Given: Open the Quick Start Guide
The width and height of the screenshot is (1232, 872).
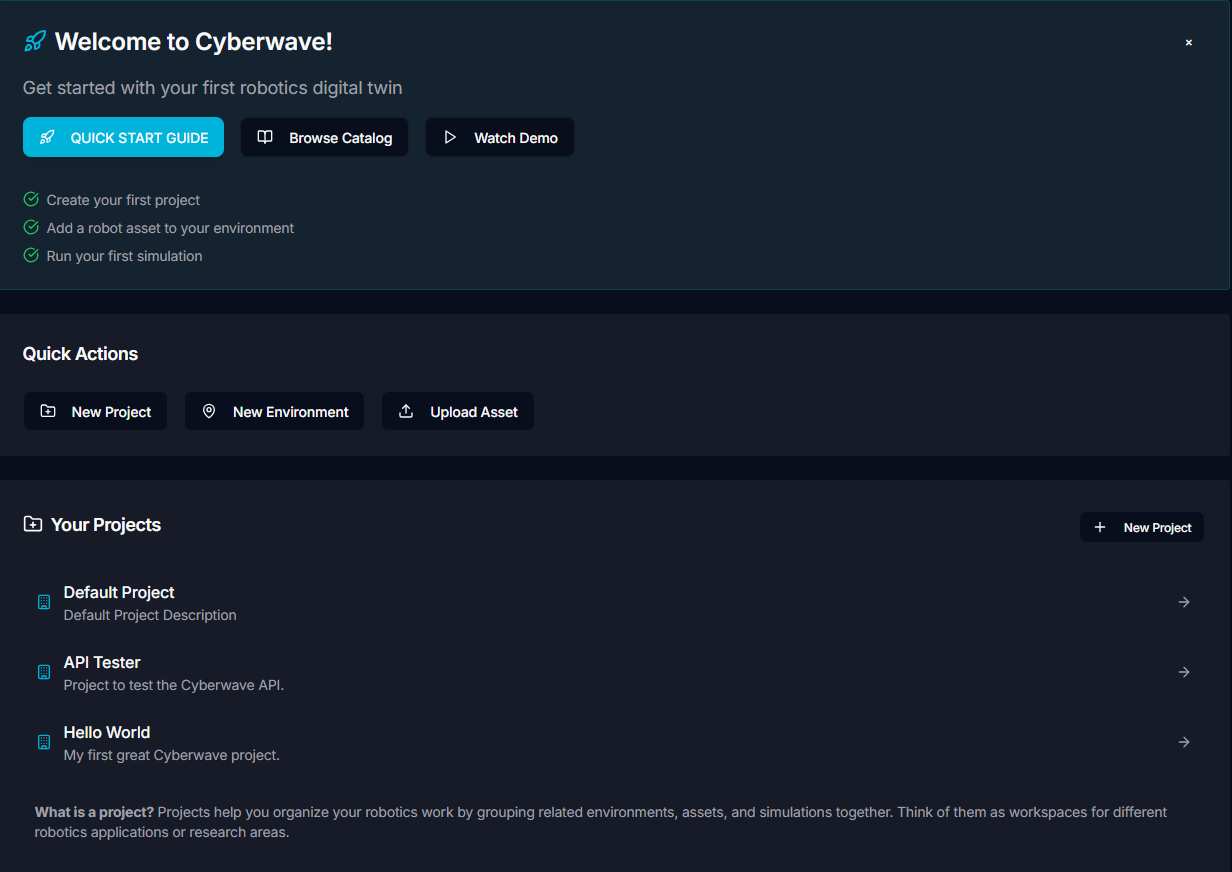Looking at the screenshot, I should click(x=123, y=137).
